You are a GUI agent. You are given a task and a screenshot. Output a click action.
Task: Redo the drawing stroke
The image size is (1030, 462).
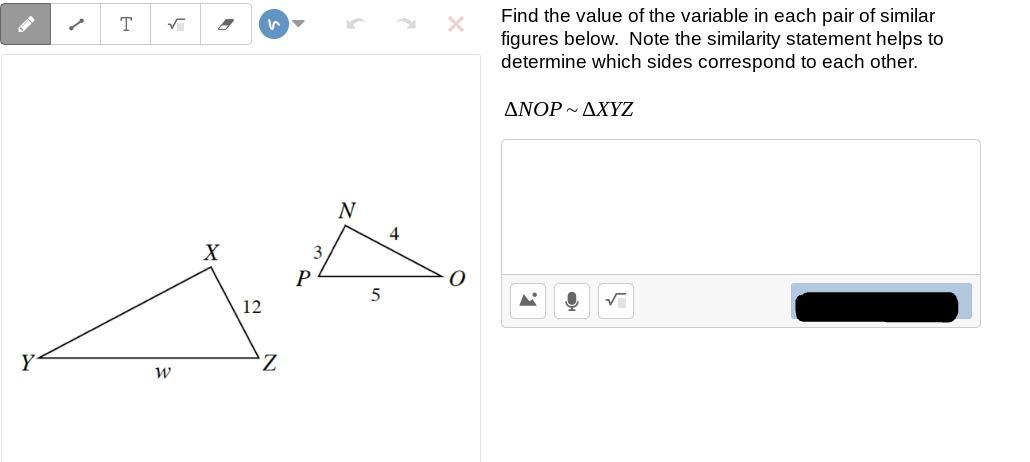point(405,24)
